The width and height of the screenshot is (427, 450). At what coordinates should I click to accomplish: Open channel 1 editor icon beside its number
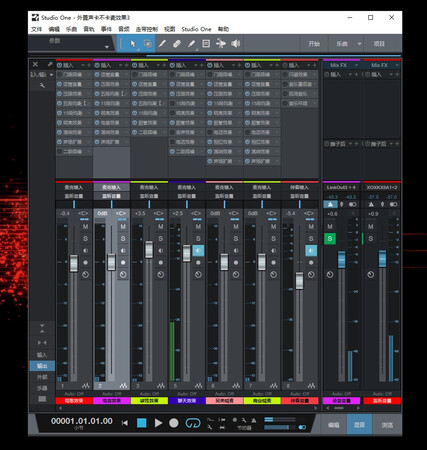click(x=86, y=386)
